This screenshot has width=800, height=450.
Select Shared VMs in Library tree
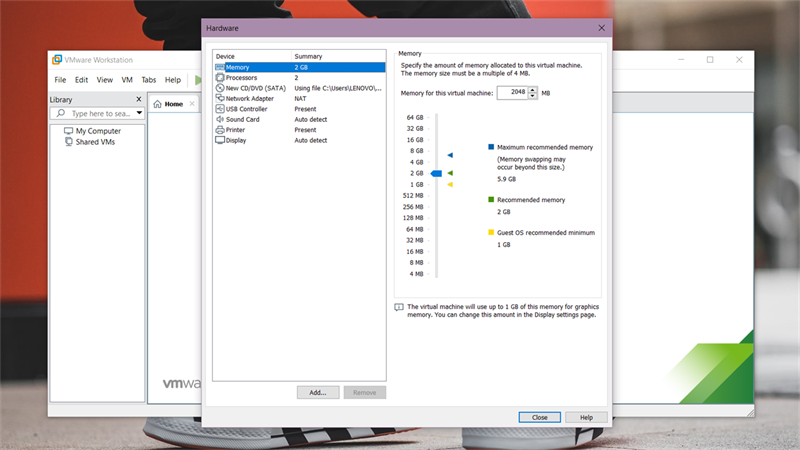point(95,142)
